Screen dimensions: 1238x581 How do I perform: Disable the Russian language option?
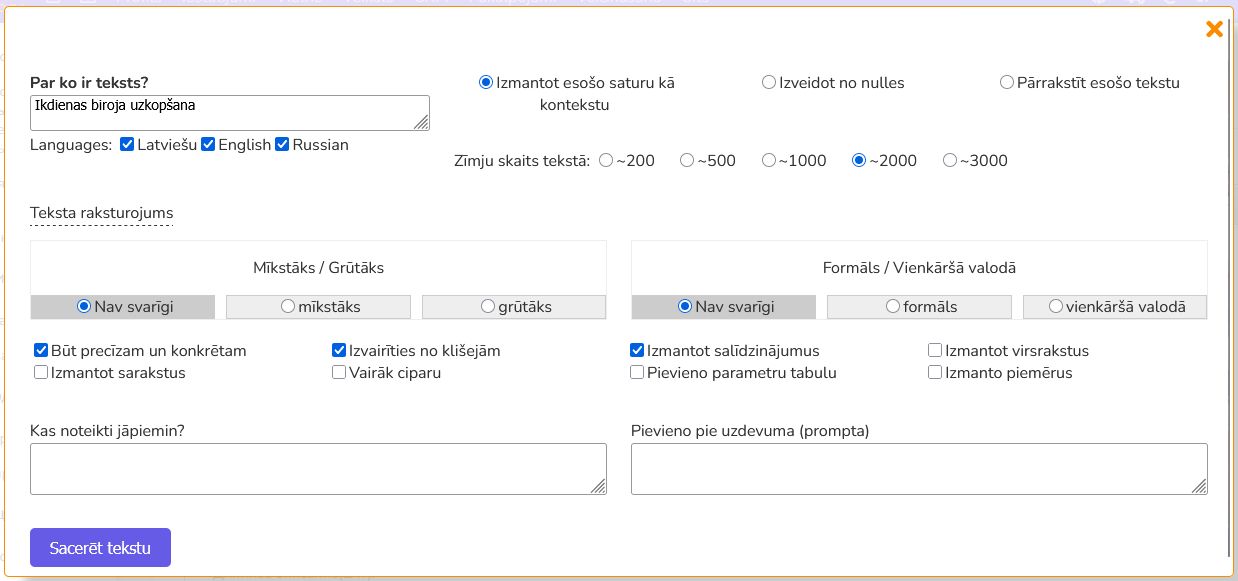pos(281,144)
